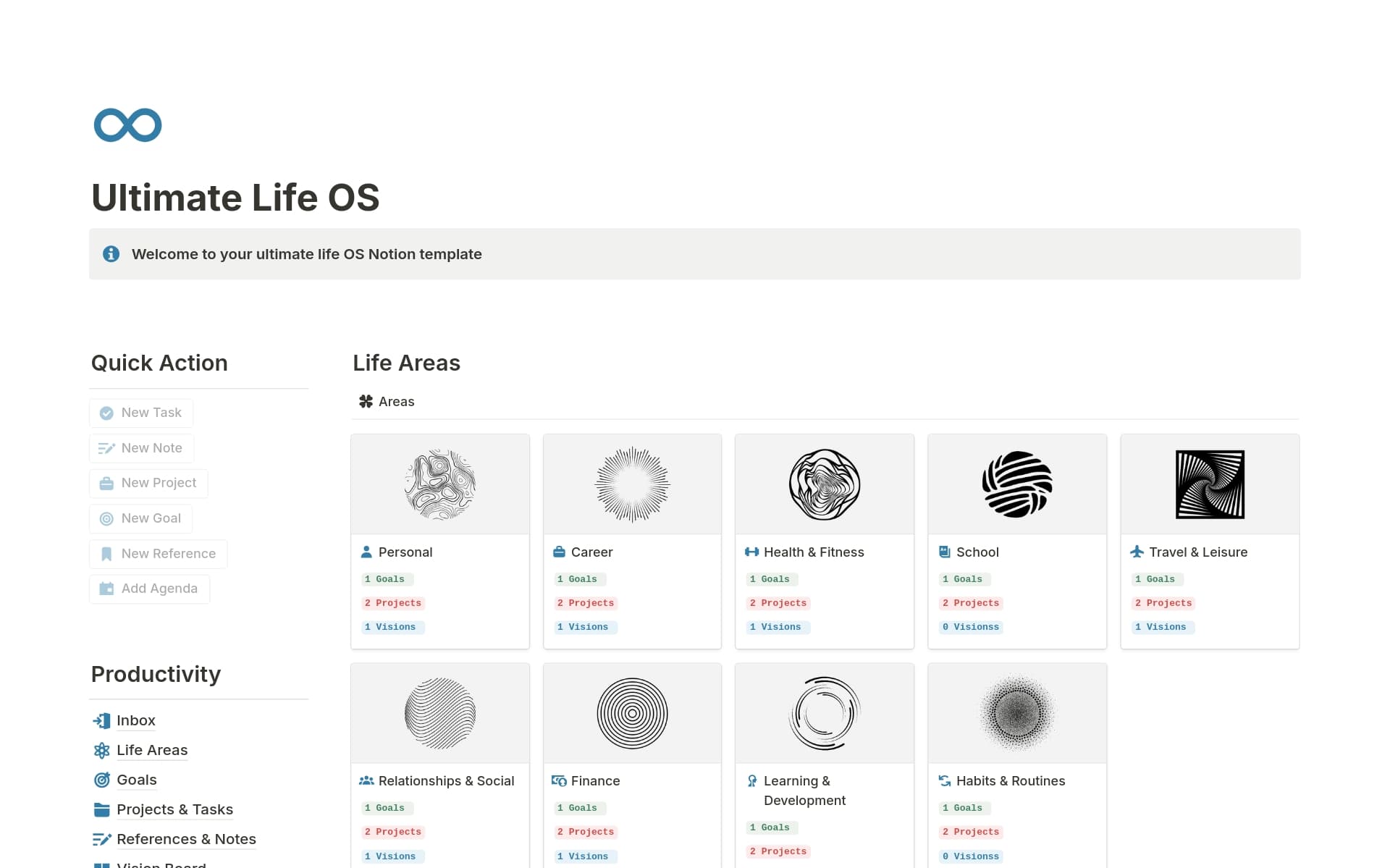Click the Finance card title
1390x868 pixels.
click(x=595, y=781)
